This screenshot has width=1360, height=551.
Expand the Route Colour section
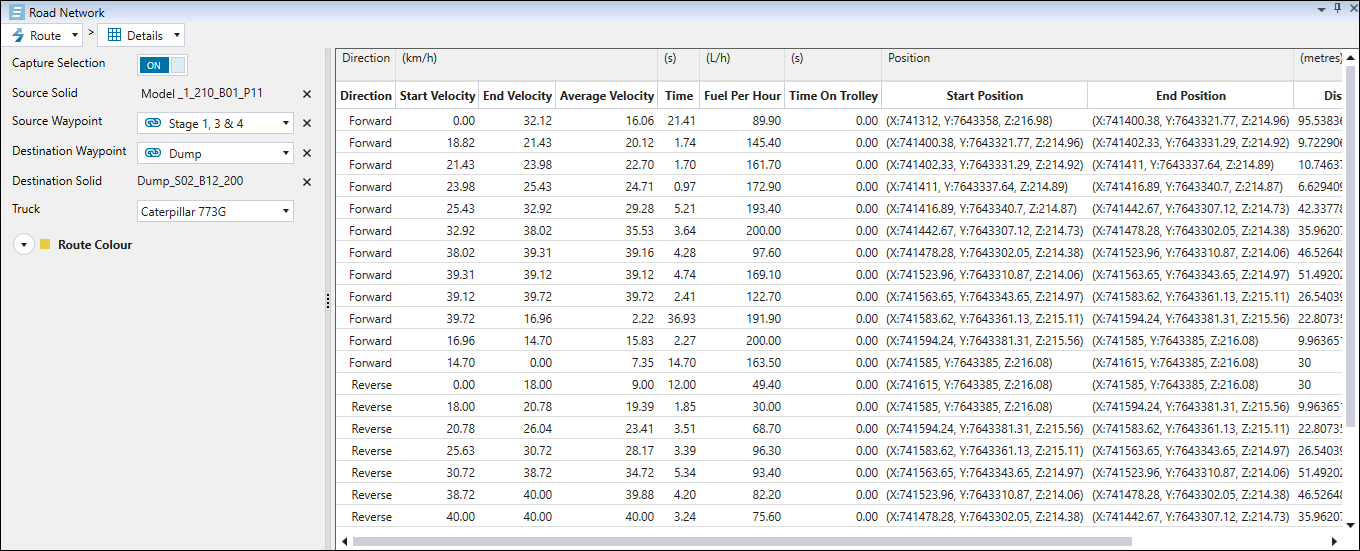(x=25, y=246)
